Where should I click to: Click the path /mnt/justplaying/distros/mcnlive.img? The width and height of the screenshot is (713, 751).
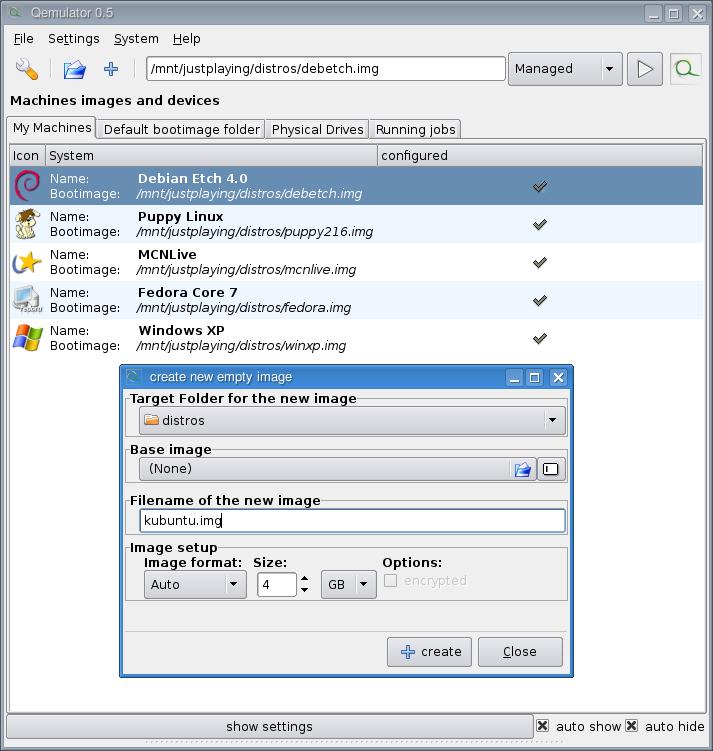[246, 270]
